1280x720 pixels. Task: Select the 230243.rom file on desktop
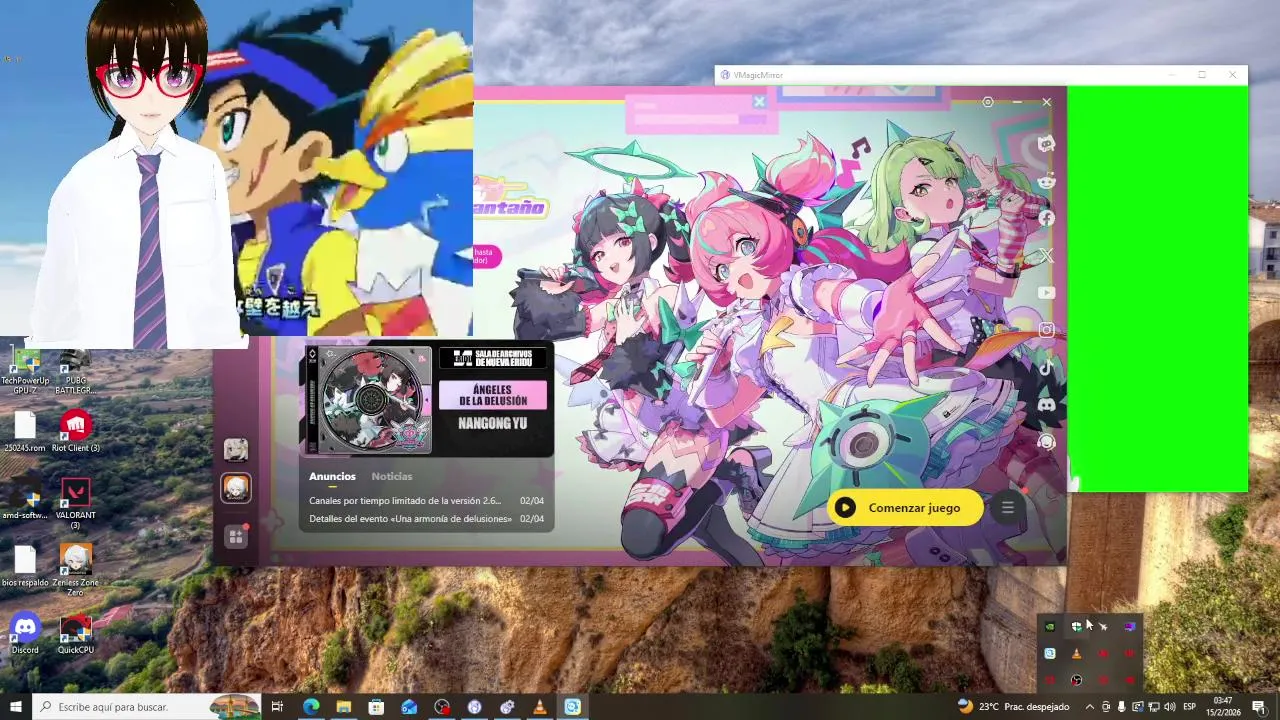pyautogui.click(x=25, y=432)
